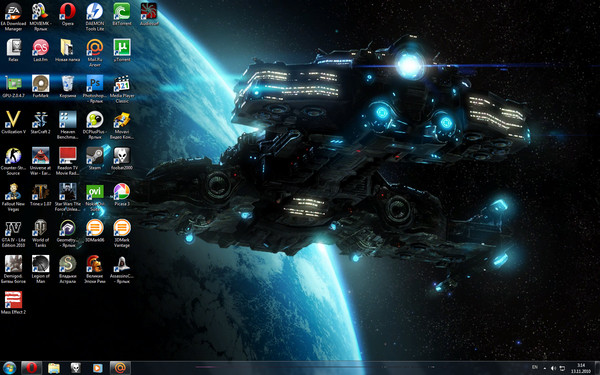Launch Fallout New Vegas shortcut

[x=13, y=197]
